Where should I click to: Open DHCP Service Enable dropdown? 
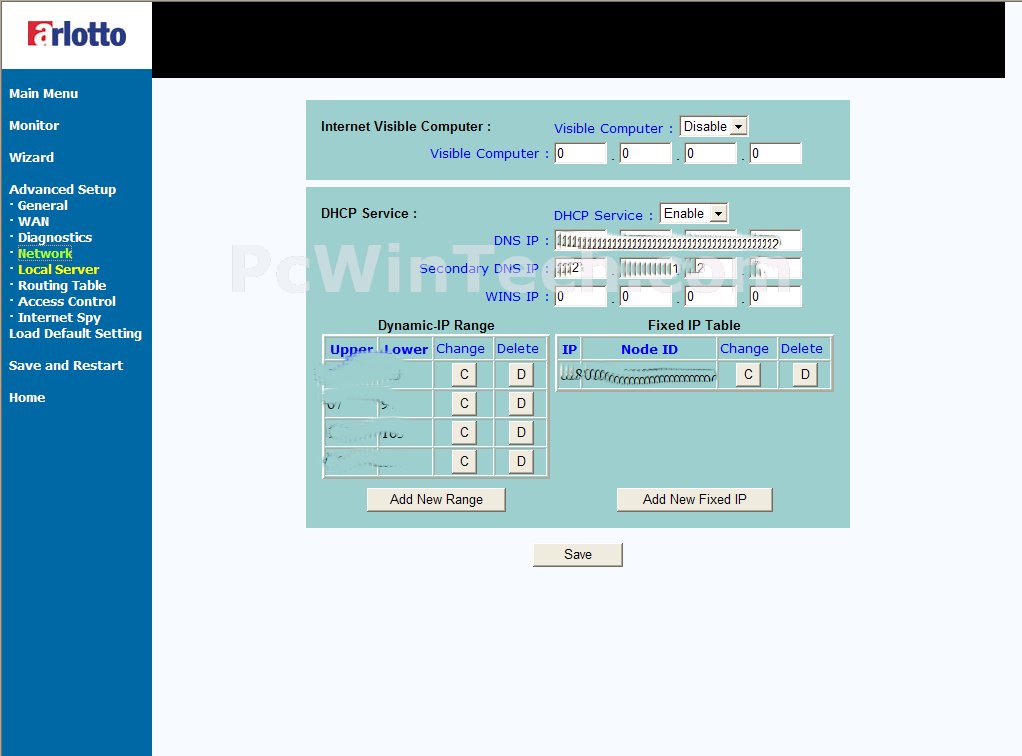click(694, 213)
